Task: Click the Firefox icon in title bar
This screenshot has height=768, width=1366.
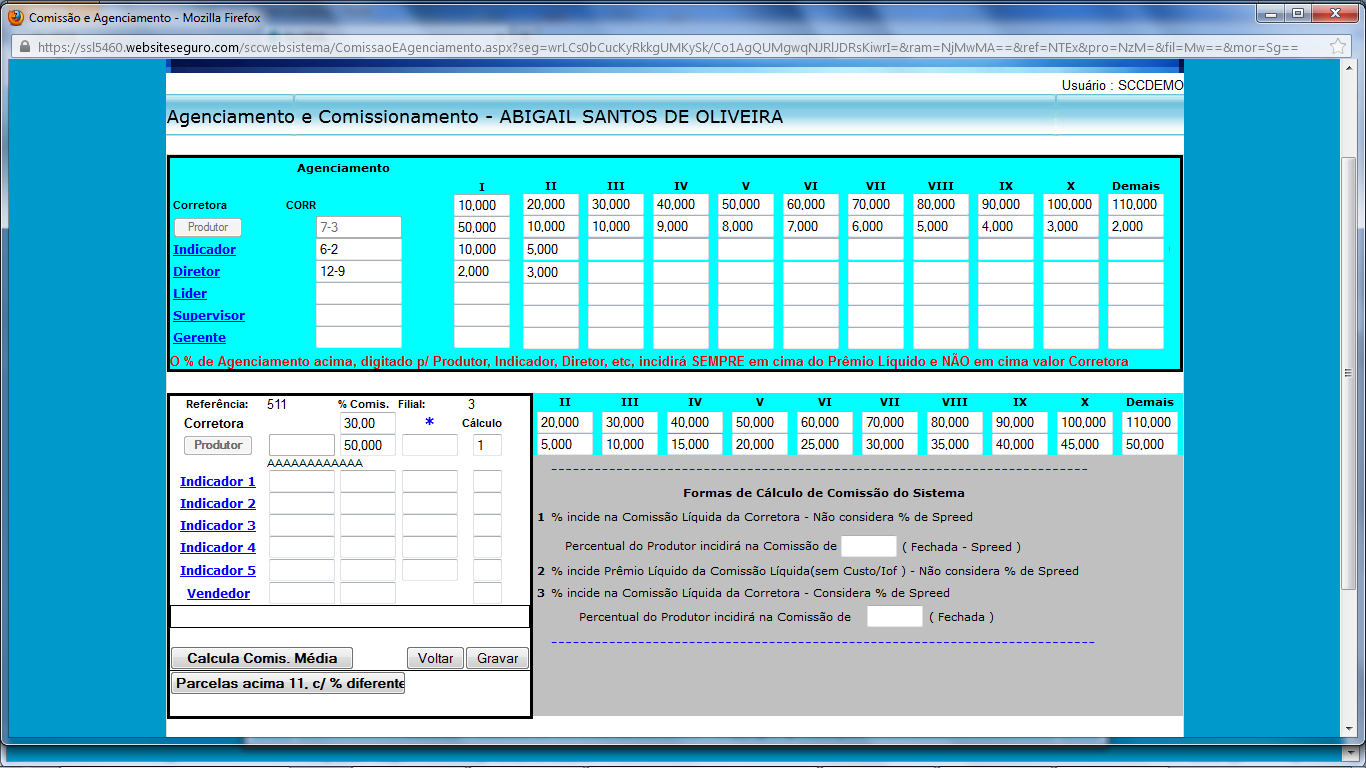Action: pos(16,17)
